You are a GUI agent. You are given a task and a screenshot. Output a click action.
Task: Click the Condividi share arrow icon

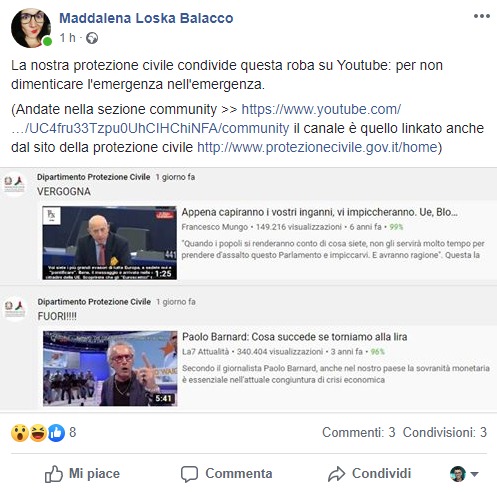pos(336,474)
